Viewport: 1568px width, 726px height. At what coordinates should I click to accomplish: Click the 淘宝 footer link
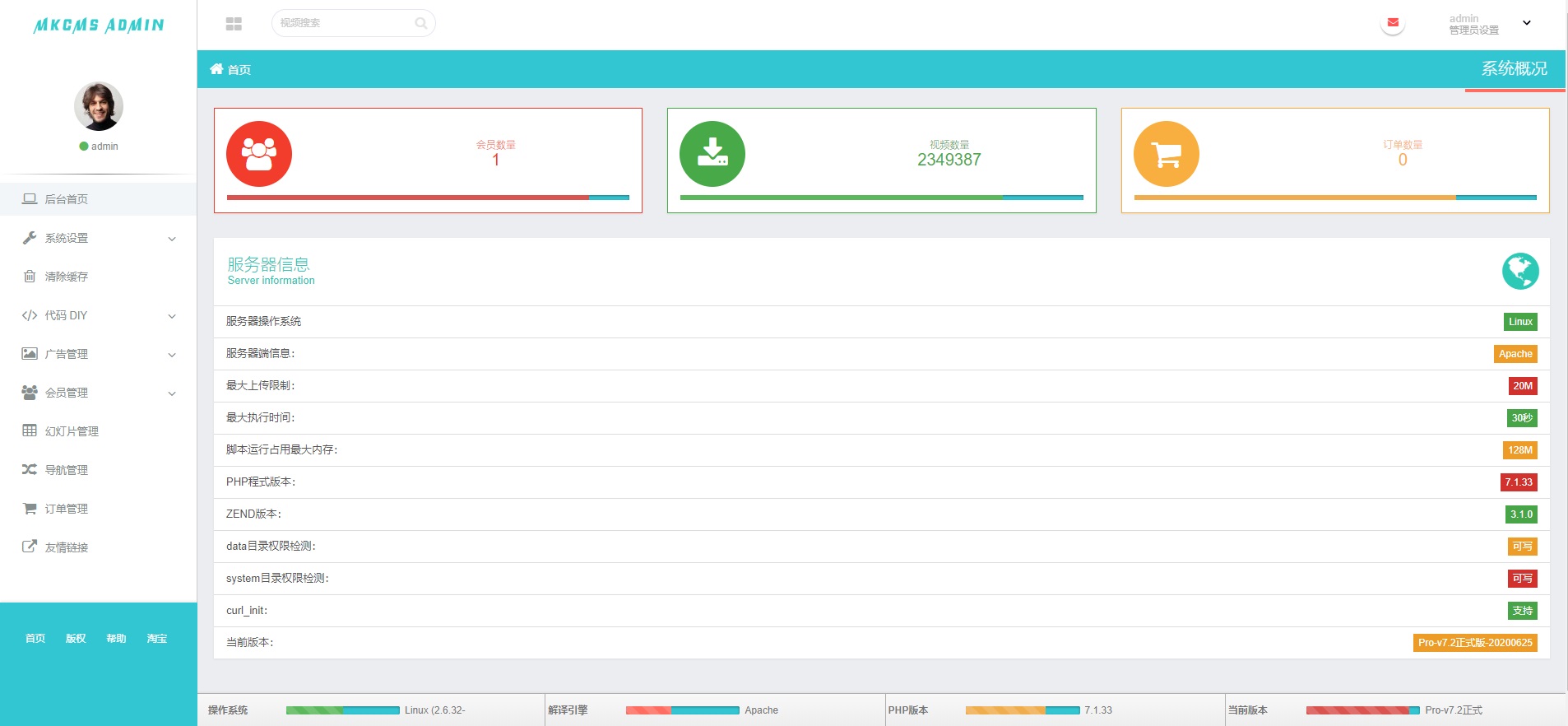pyautogui.click(x=157, y=639)
